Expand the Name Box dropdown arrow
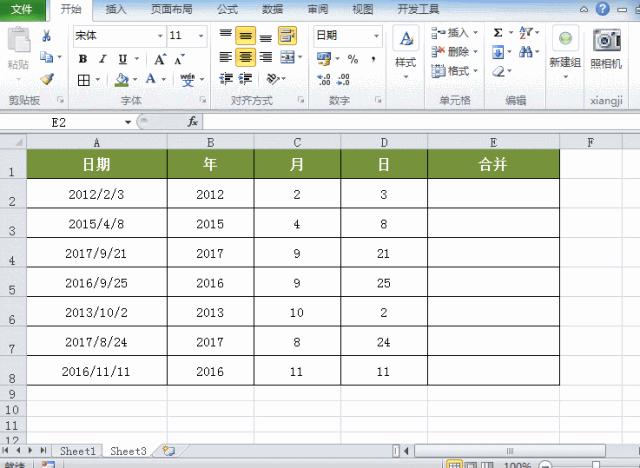 tap(128, 122)
